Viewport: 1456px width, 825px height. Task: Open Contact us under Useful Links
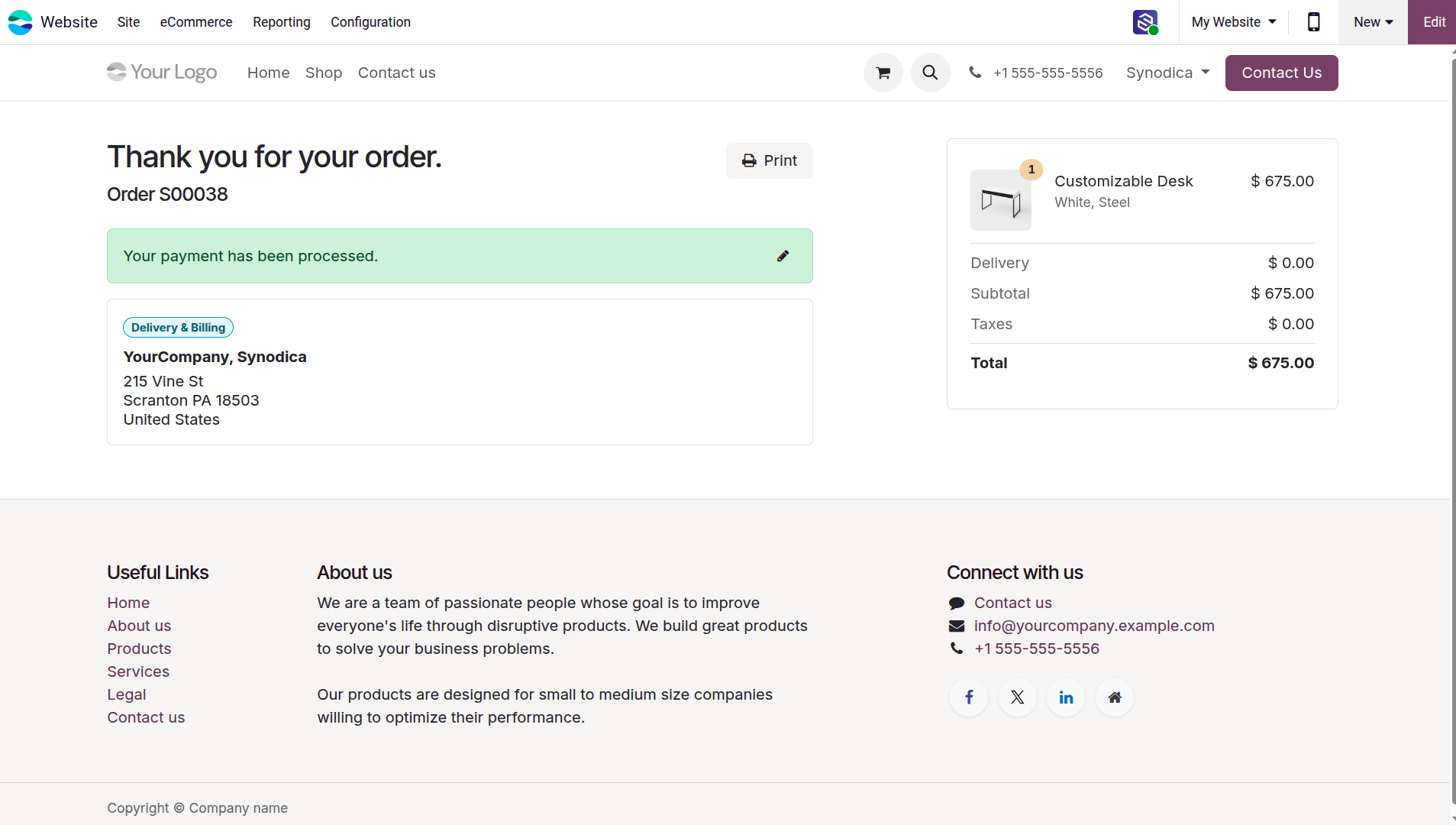click(146, 717)
